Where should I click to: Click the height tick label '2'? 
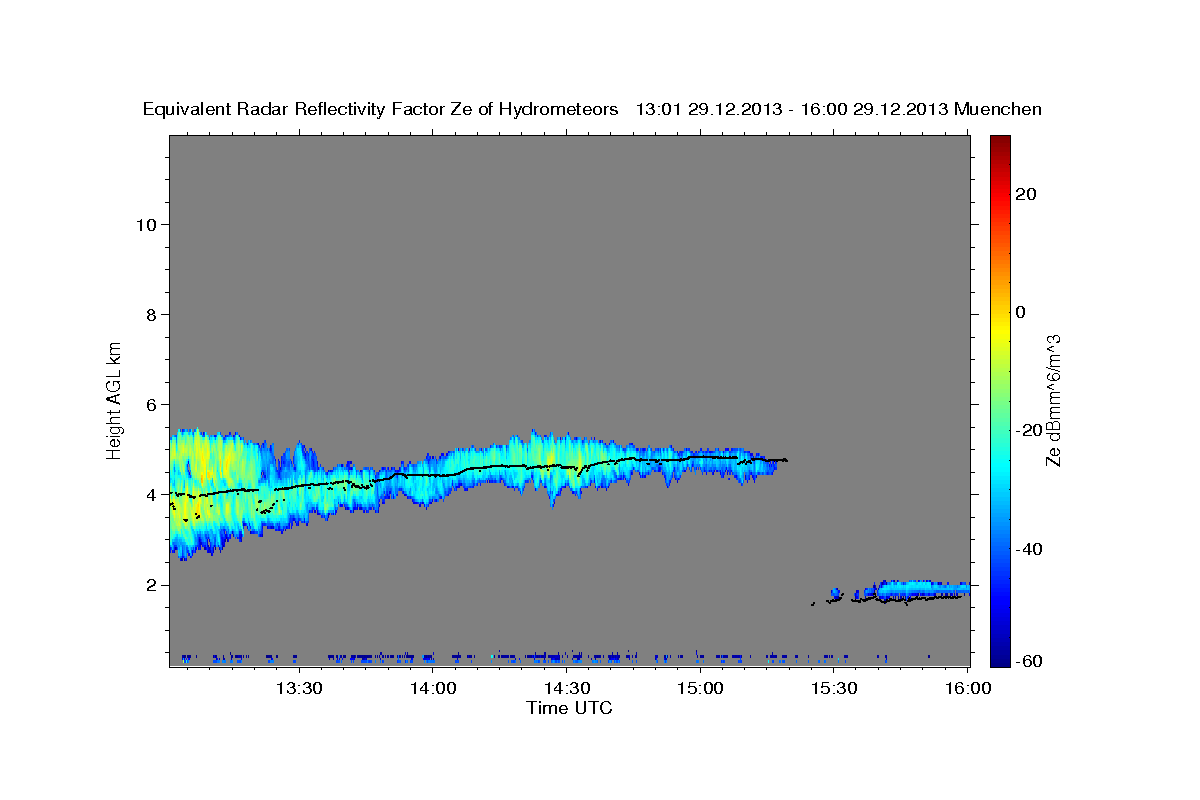point(152,585)
